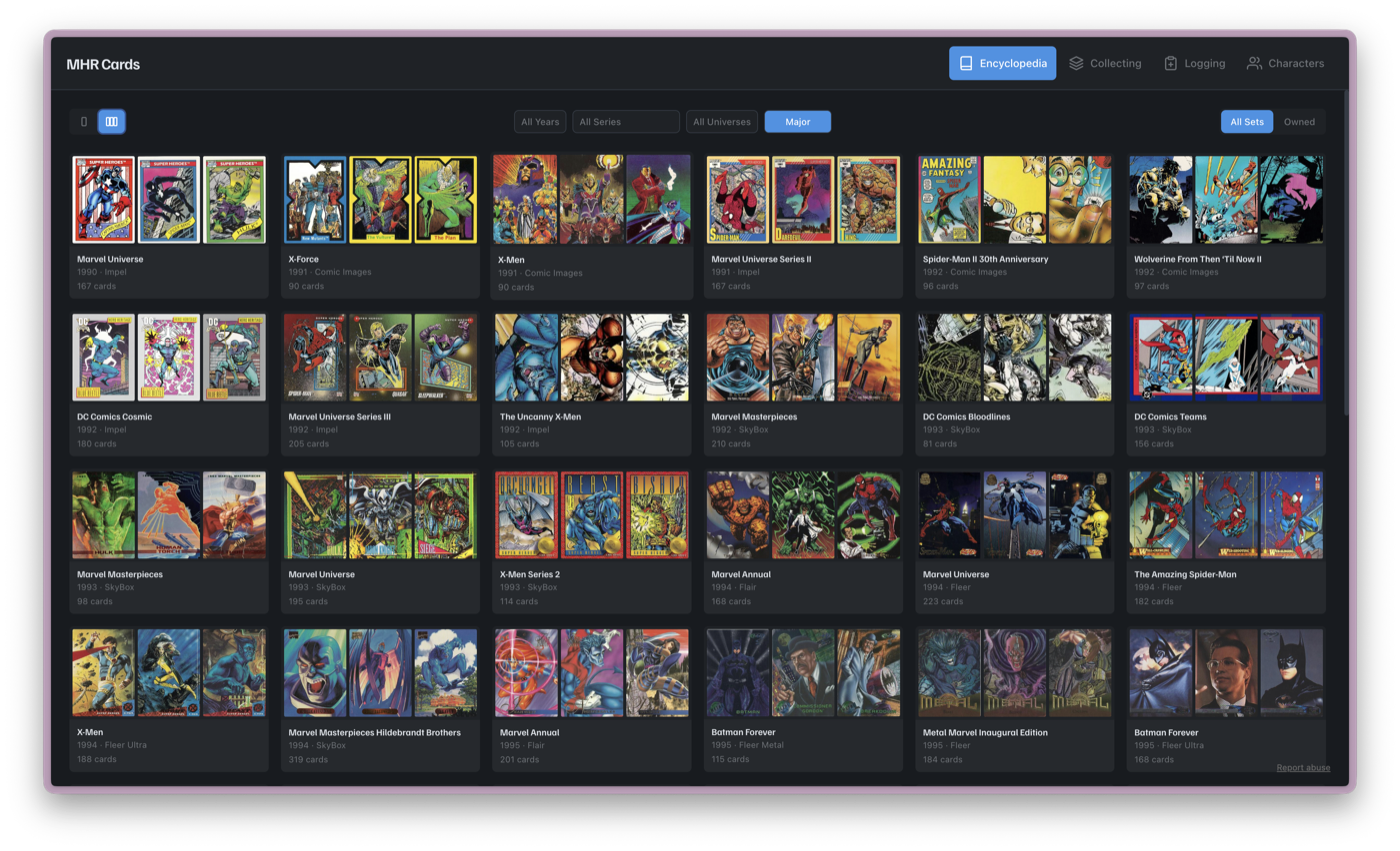Image resolution: width=1400 pixels, height=851 pixels.
Task: Open the Characters tab
Action: (1285, 63)
